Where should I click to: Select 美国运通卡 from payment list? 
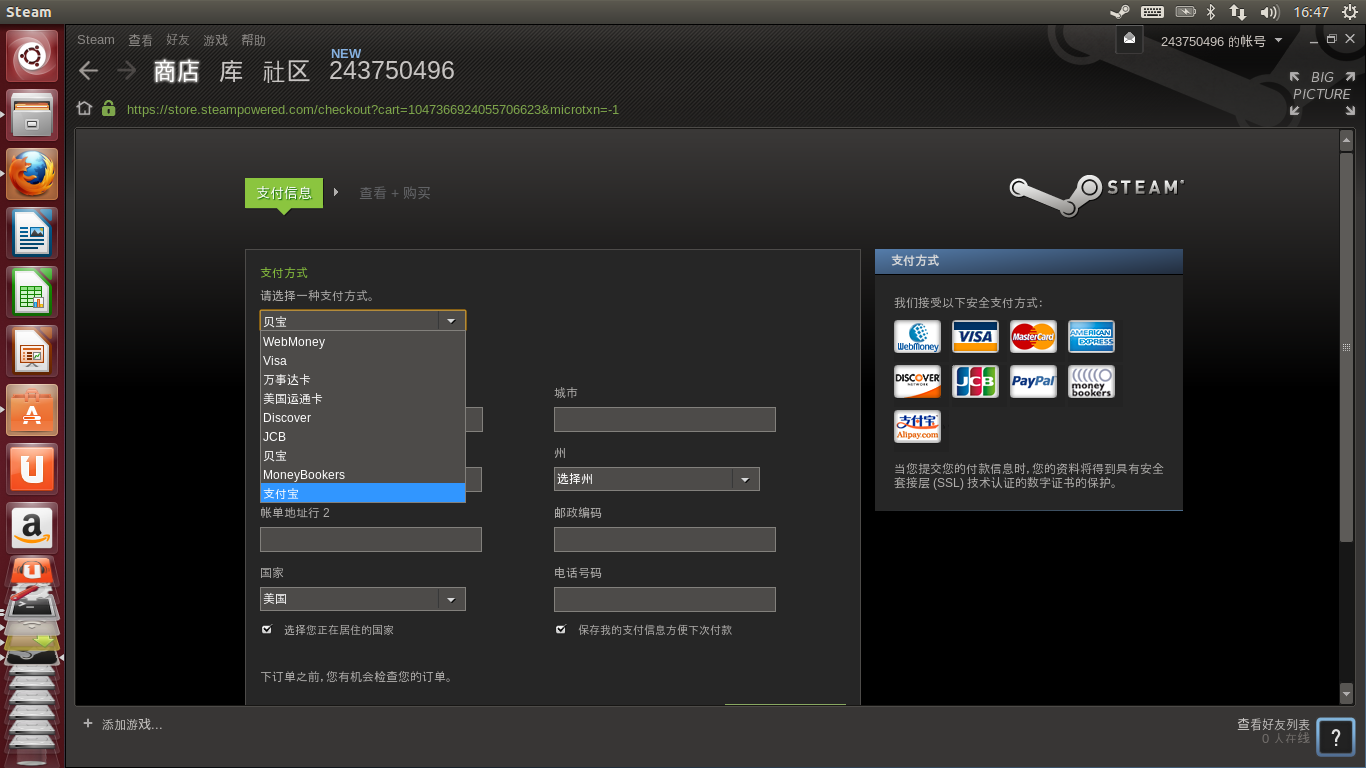pyautogui.click(x=363, y=399)
